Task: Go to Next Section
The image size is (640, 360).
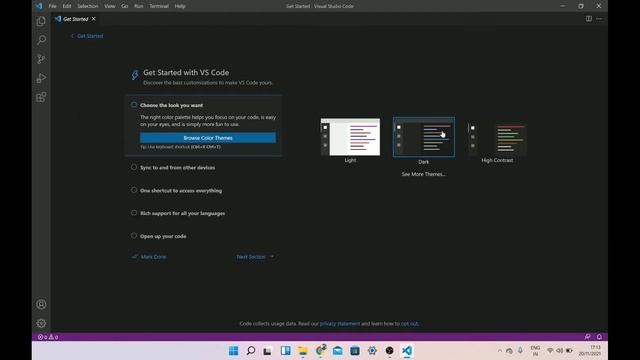Action: click(x=255, y=257)
